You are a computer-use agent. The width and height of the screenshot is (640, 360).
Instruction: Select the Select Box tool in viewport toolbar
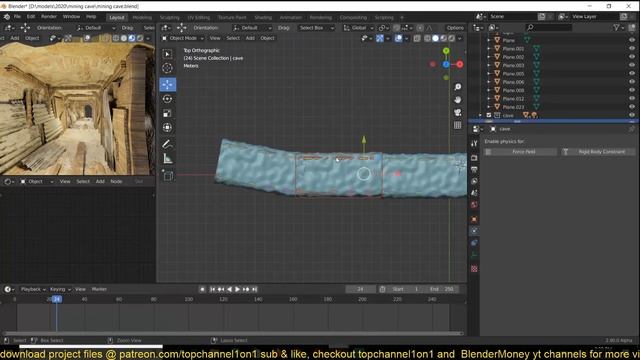point(167,54)
